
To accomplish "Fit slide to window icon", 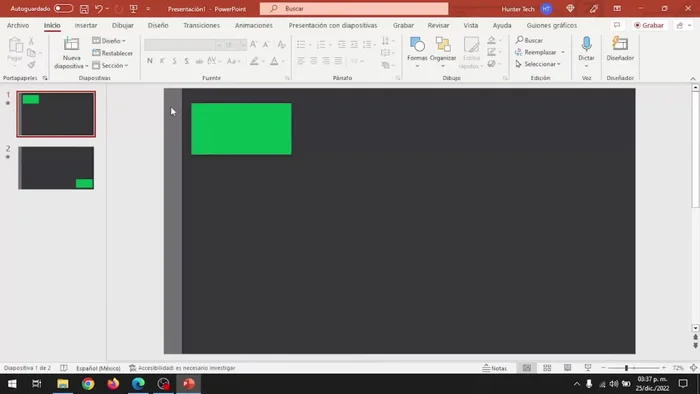I will click(x=693, y=368).
